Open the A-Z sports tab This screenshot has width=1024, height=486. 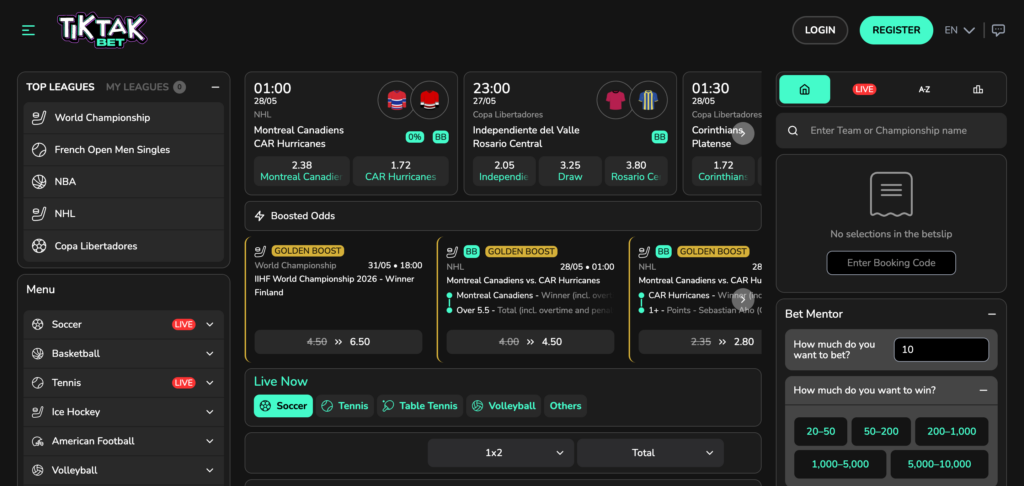tap(924, 89)
